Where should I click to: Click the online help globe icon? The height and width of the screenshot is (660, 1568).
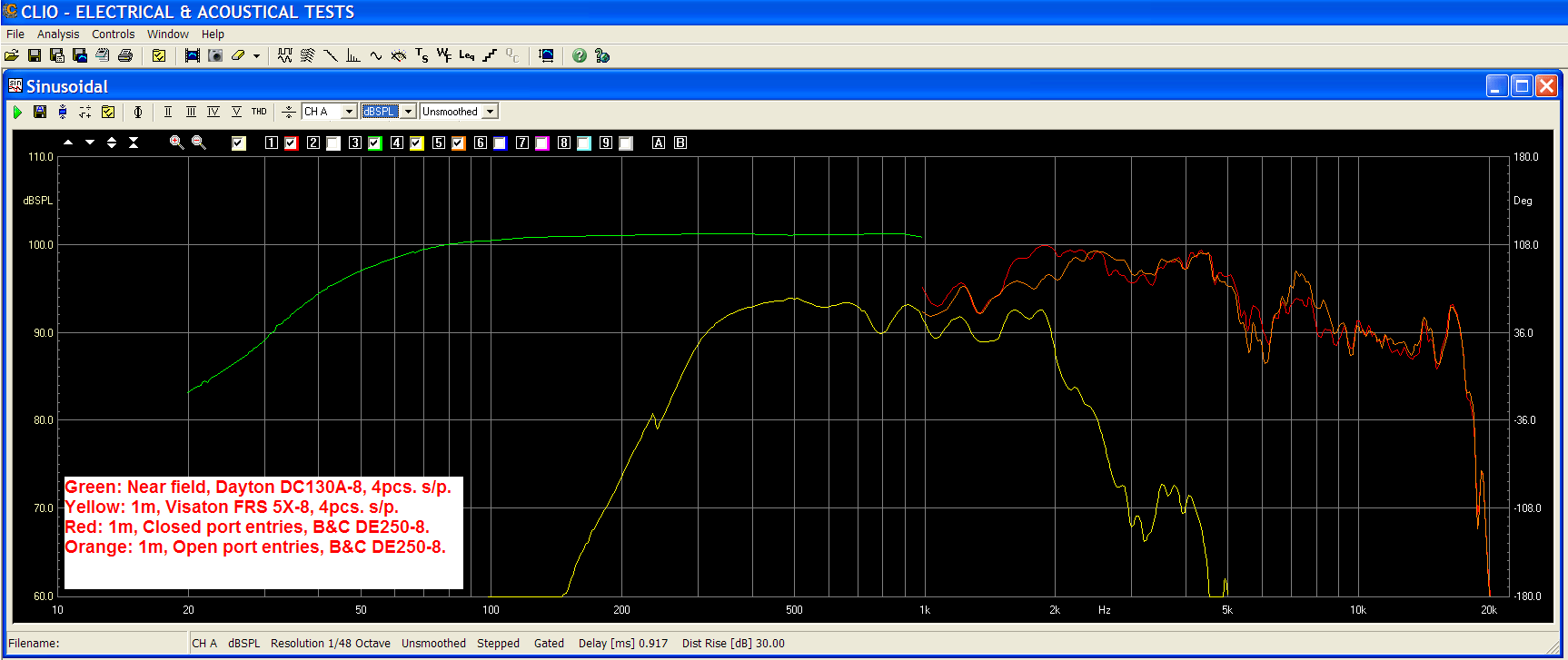pos(602,55)
